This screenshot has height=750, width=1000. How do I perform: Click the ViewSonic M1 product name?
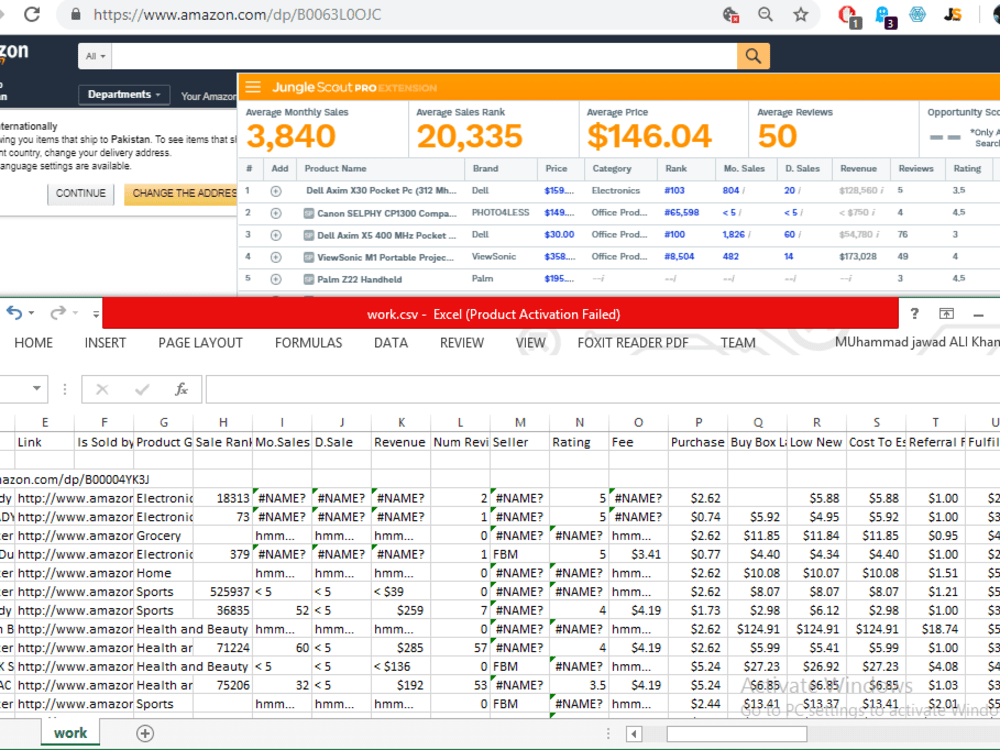click(x=385, y=258)
